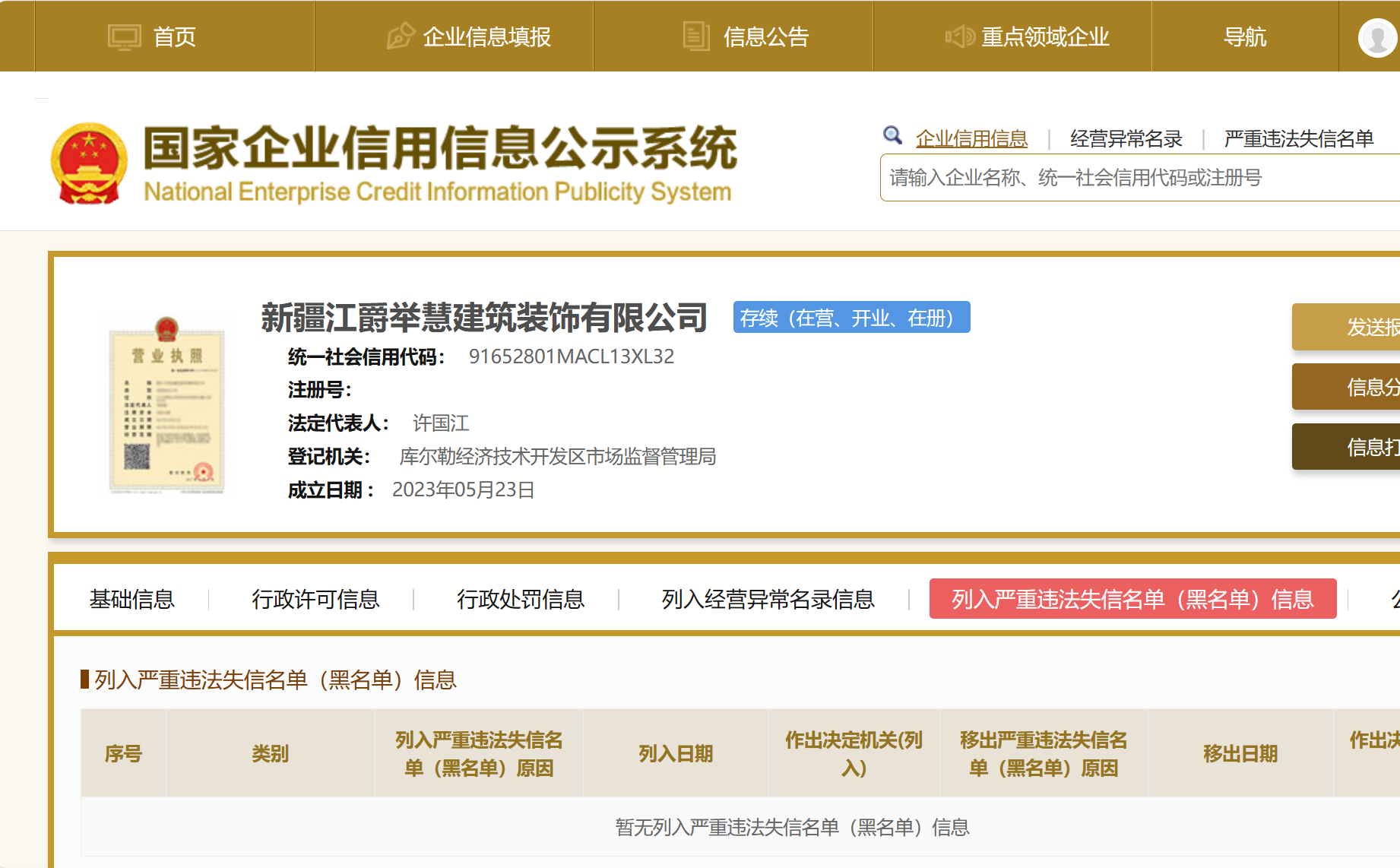
Task: Click the enterprise name search input box
Action: pyautogui.click(x=1140, y=178)
